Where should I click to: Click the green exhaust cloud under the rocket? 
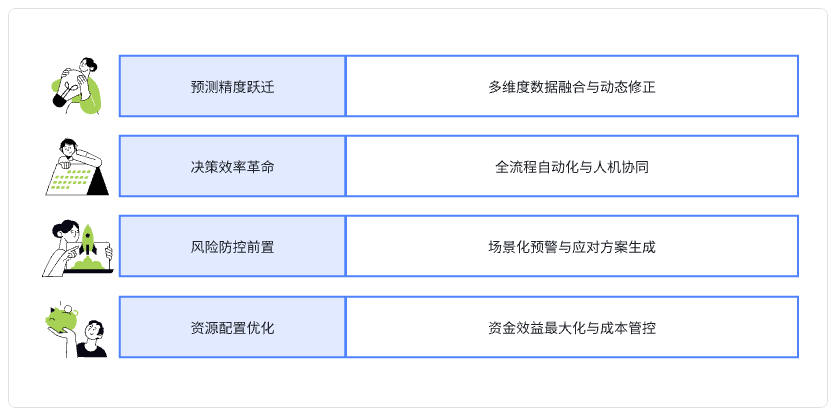click(x=88, y=263)
